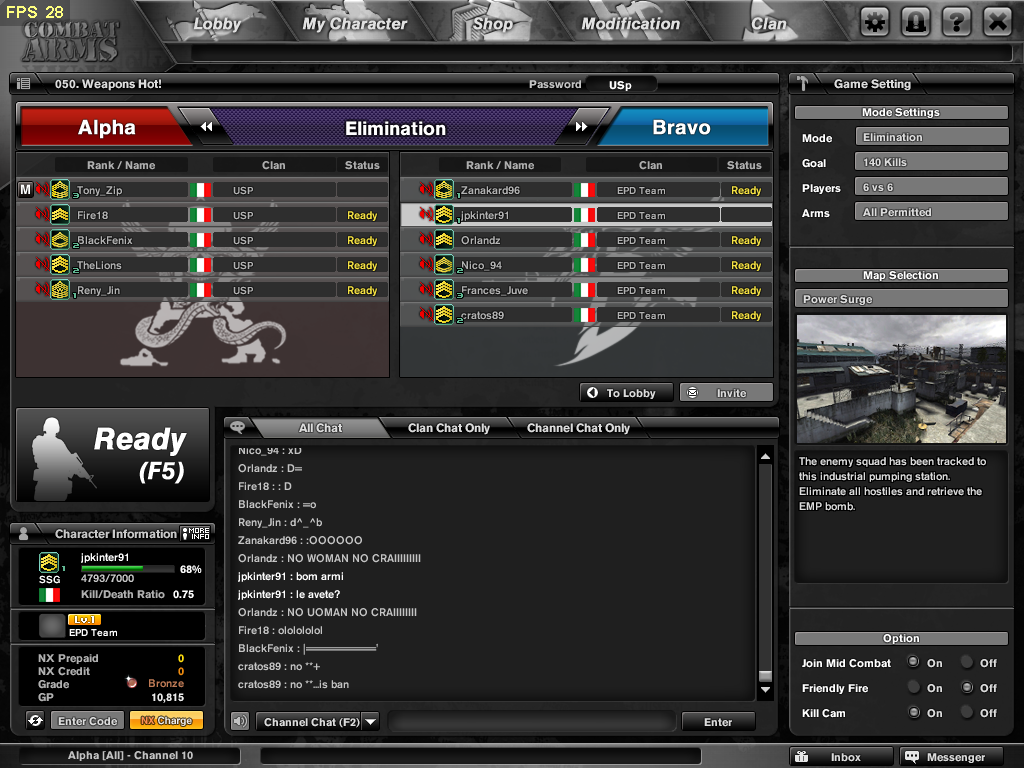The image size is (1024, 768).
Task: Open the Arms All Permitted setting field
Action: [931, 212]
